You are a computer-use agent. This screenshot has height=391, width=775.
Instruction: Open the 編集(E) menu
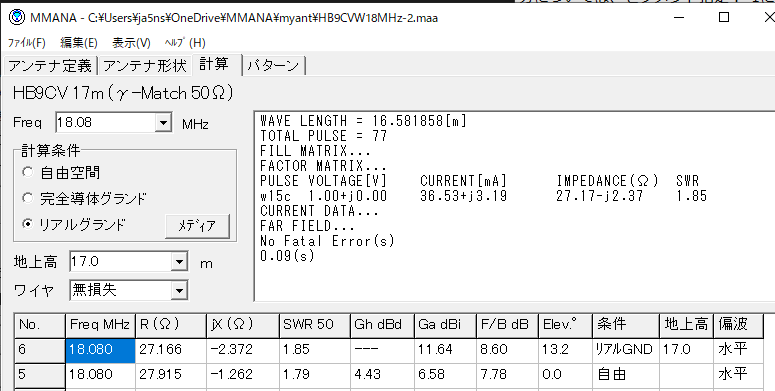point(79,43)
